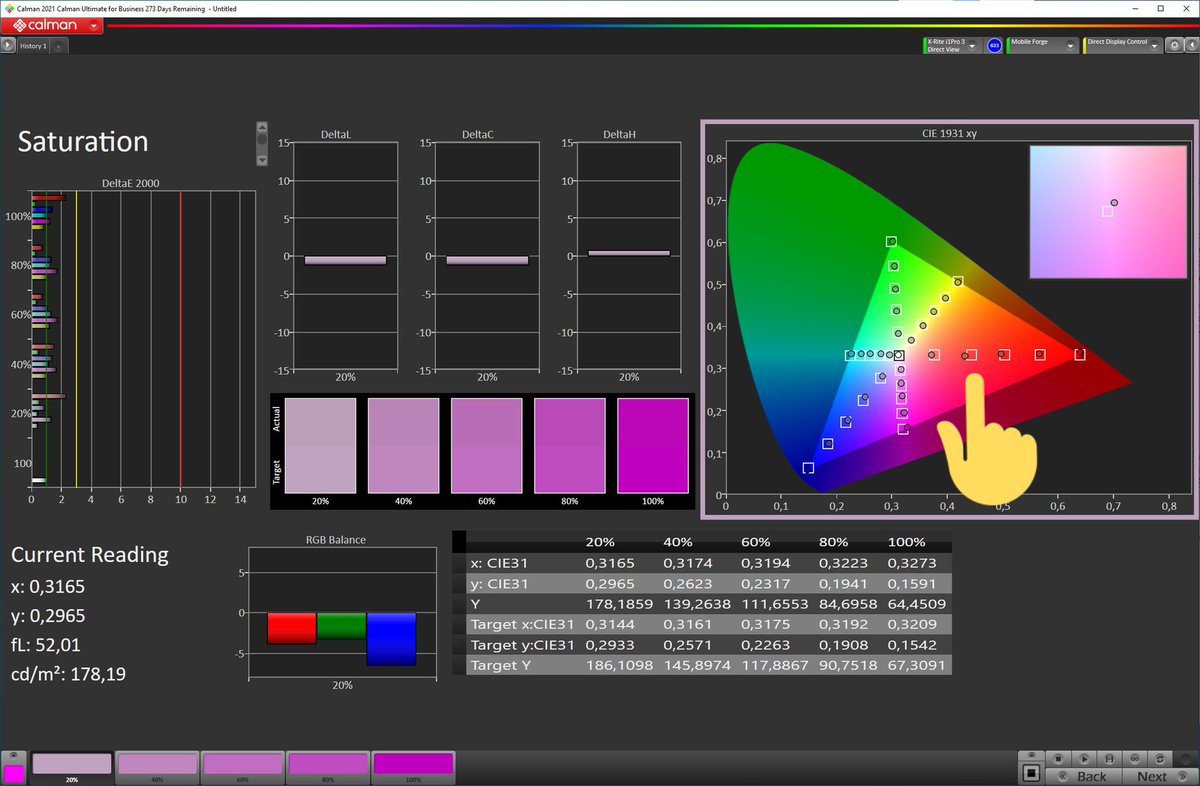Select the 60% actual color swatch
1200x786 pixels.
coord(486,423)
